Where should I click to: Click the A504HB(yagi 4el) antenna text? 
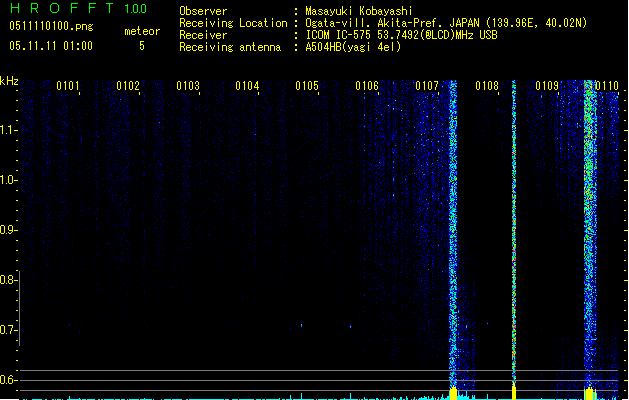[x=353, y=47]
